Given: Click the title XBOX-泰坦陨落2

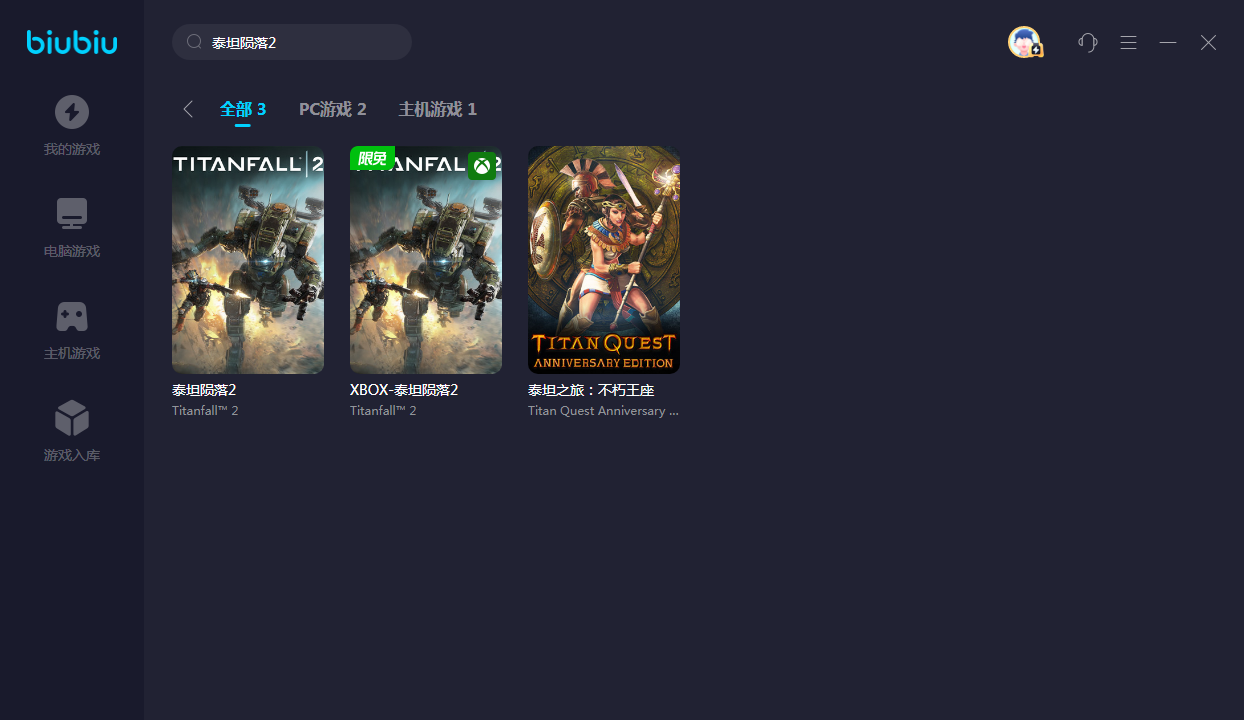Looking at the screenshot, I should pyautogui.click(x=404, y=390).
